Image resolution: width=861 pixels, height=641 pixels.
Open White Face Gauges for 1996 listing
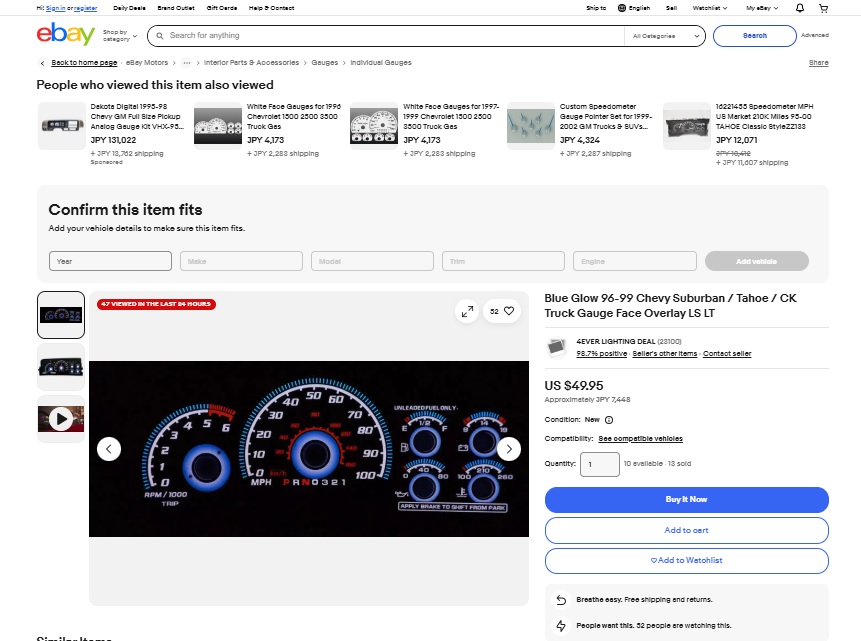point(294,116)
